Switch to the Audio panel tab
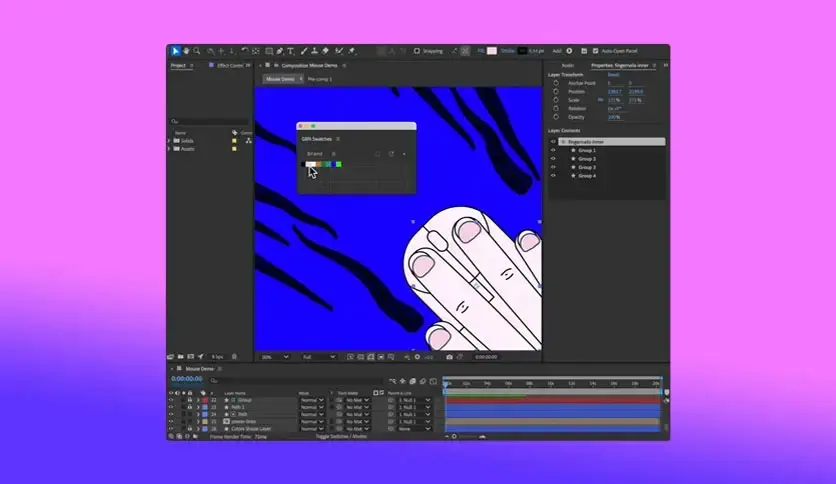Image resolution: width=836 pixels, height=484 pixels. pos(568,66)
